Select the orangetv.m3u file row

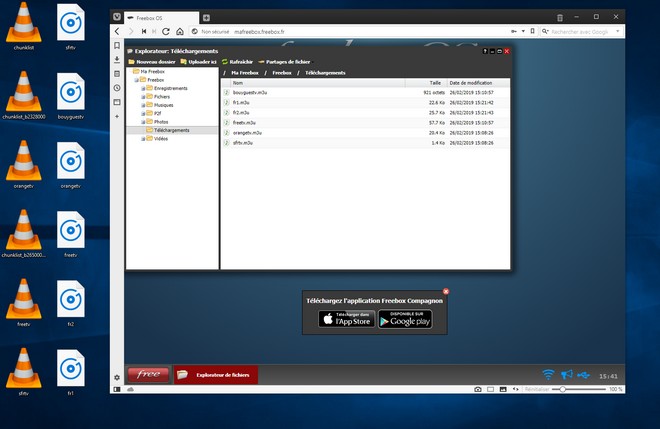[247, 132]
